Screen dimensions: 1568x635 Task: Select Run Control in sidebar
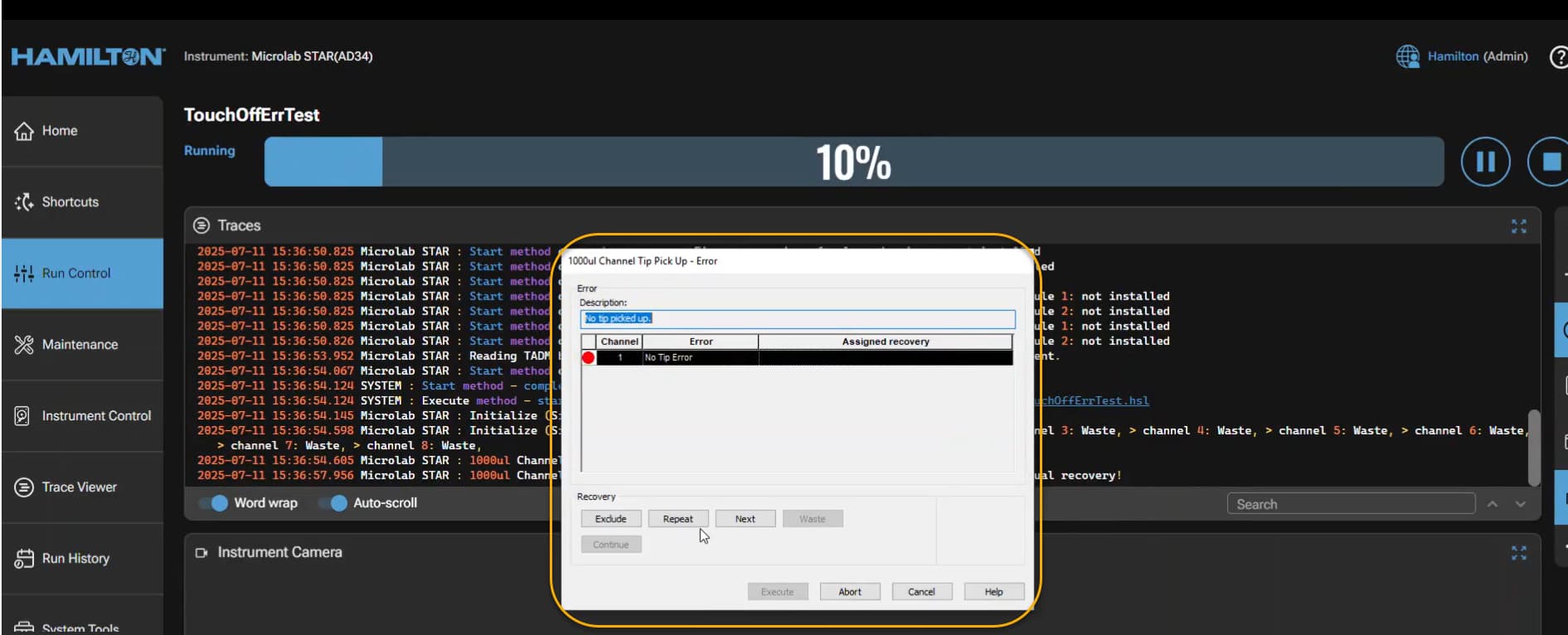pos(82,274)
